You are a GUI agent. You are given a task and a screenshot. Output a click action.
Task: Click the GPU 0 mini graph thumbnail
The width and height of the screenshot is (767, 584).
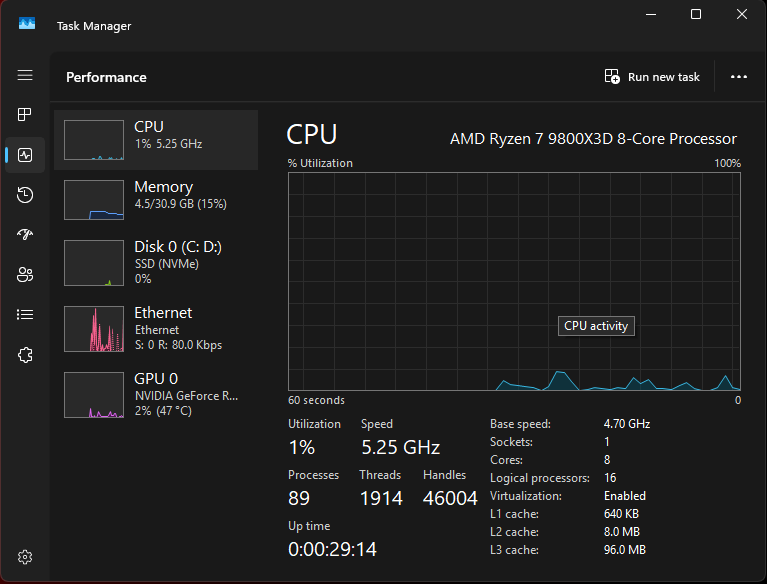94,395
